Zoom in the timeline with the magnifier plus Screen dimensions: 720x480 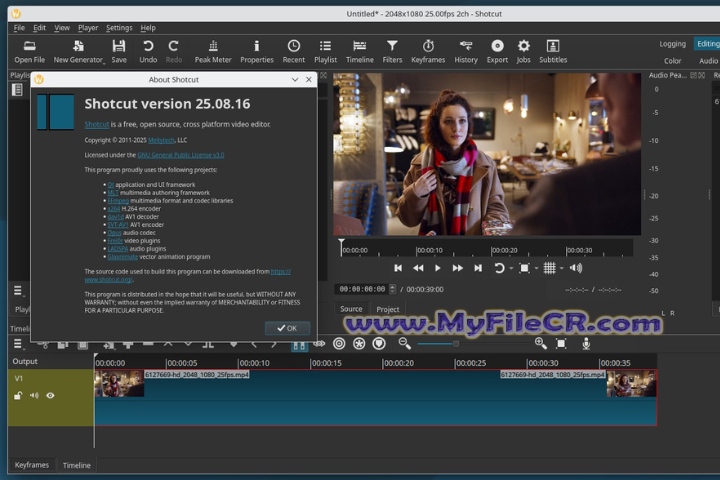pos(540,343)
